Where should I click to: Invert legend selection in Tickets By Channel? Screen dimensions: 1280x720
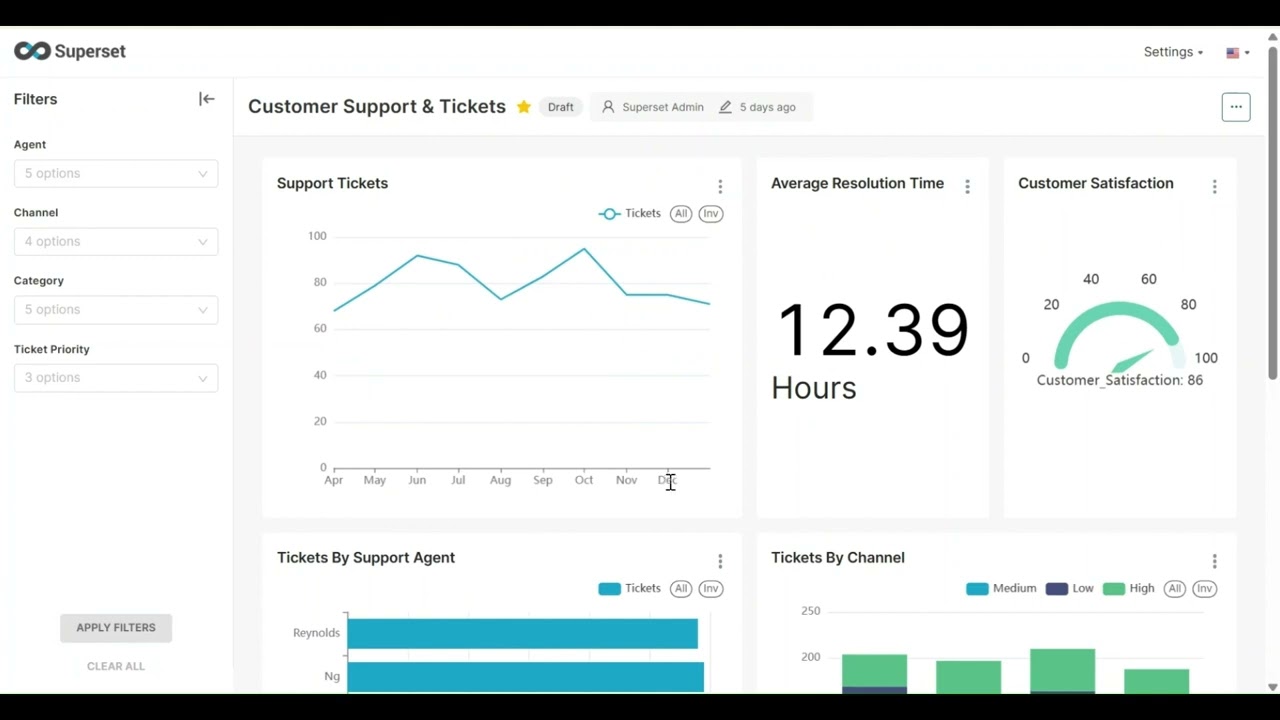1204,588
